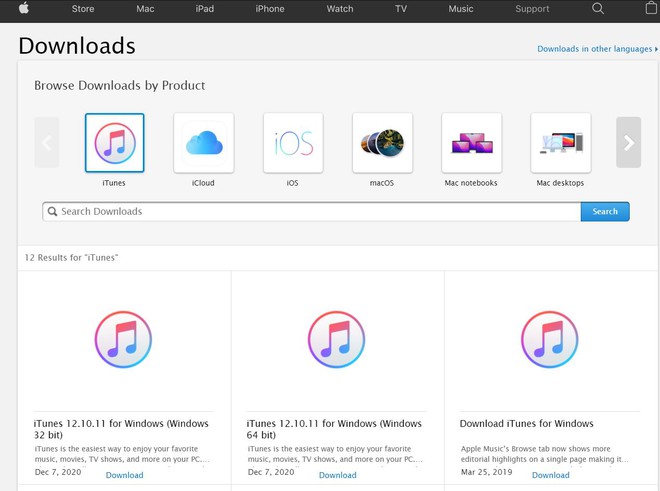Open the TV menu item
This screenshot has width=660, height=491.
point(401,9)
